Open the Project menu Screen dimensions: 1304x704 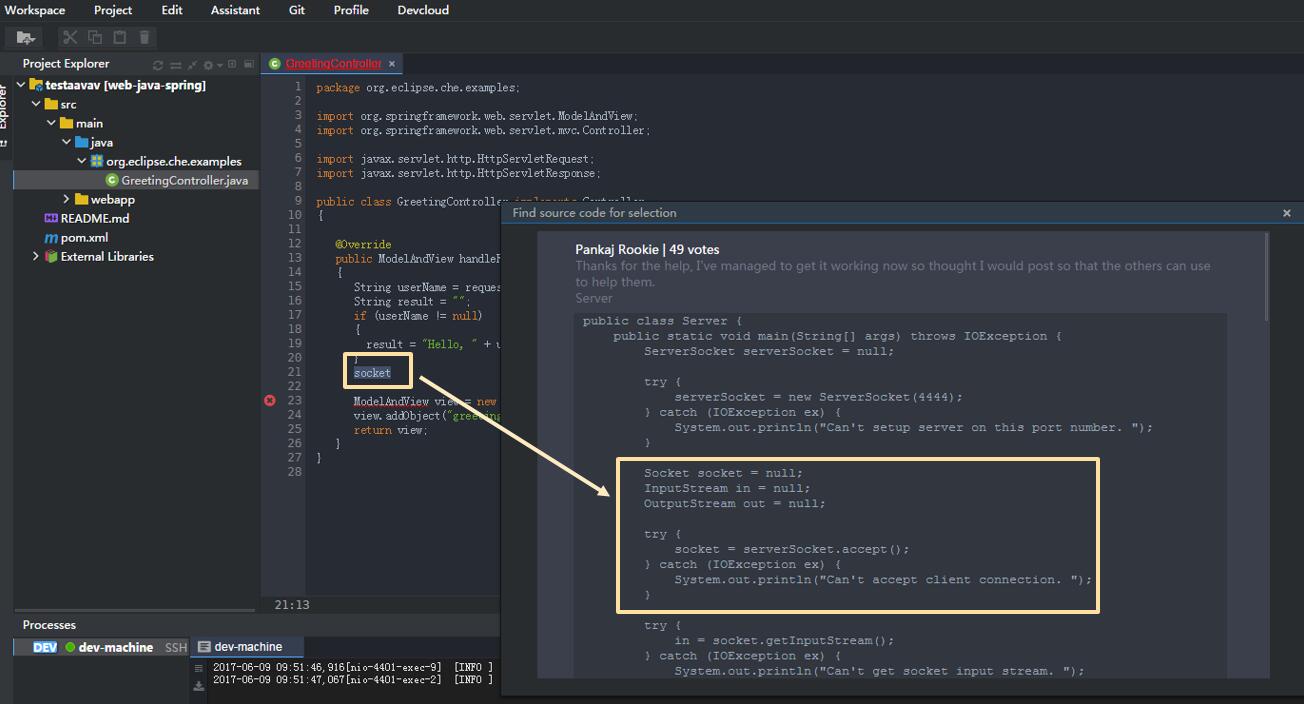113,10
